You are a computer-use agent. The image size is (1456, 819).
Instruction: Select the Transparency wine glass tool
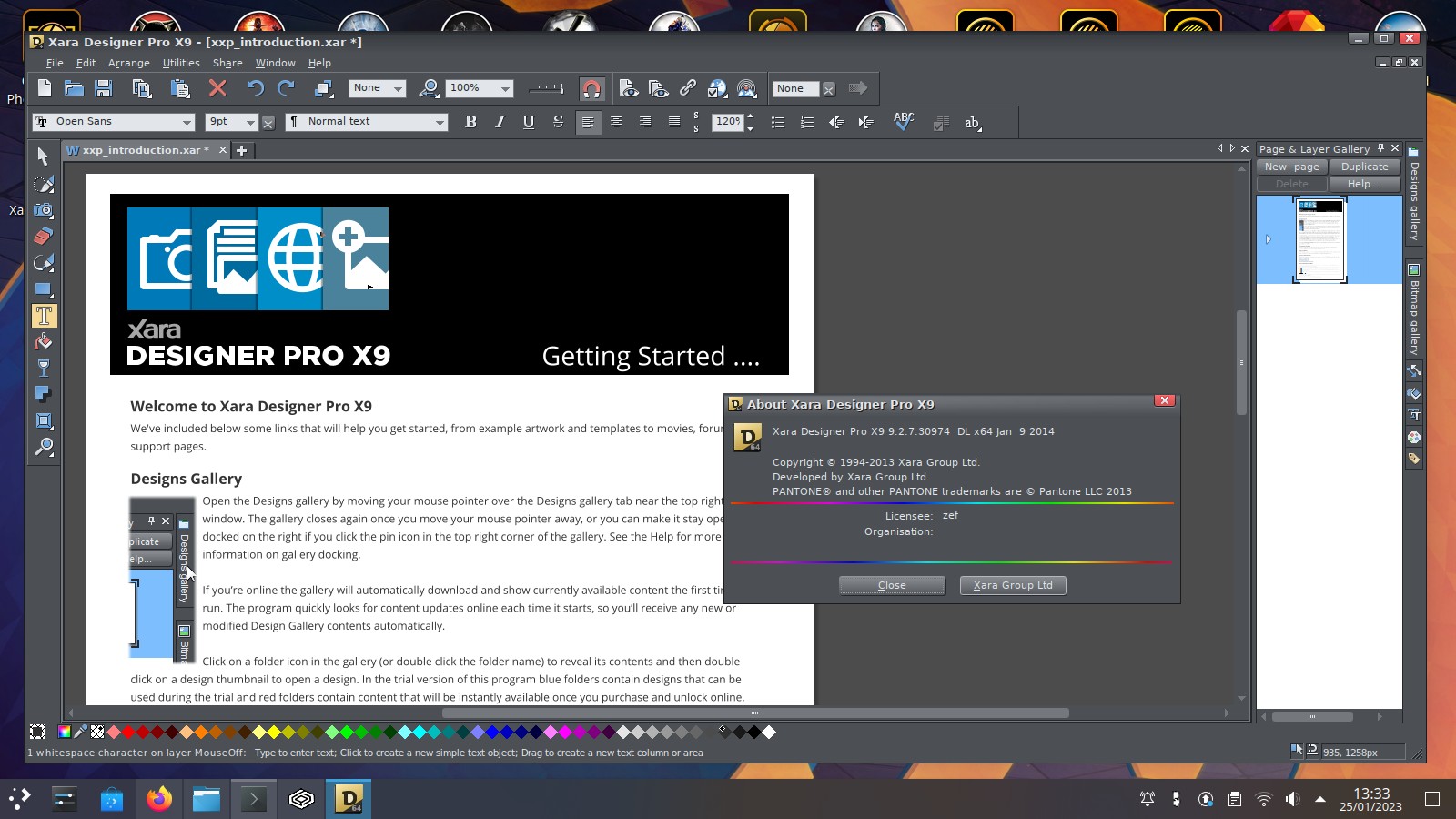(x=43, y=369)
